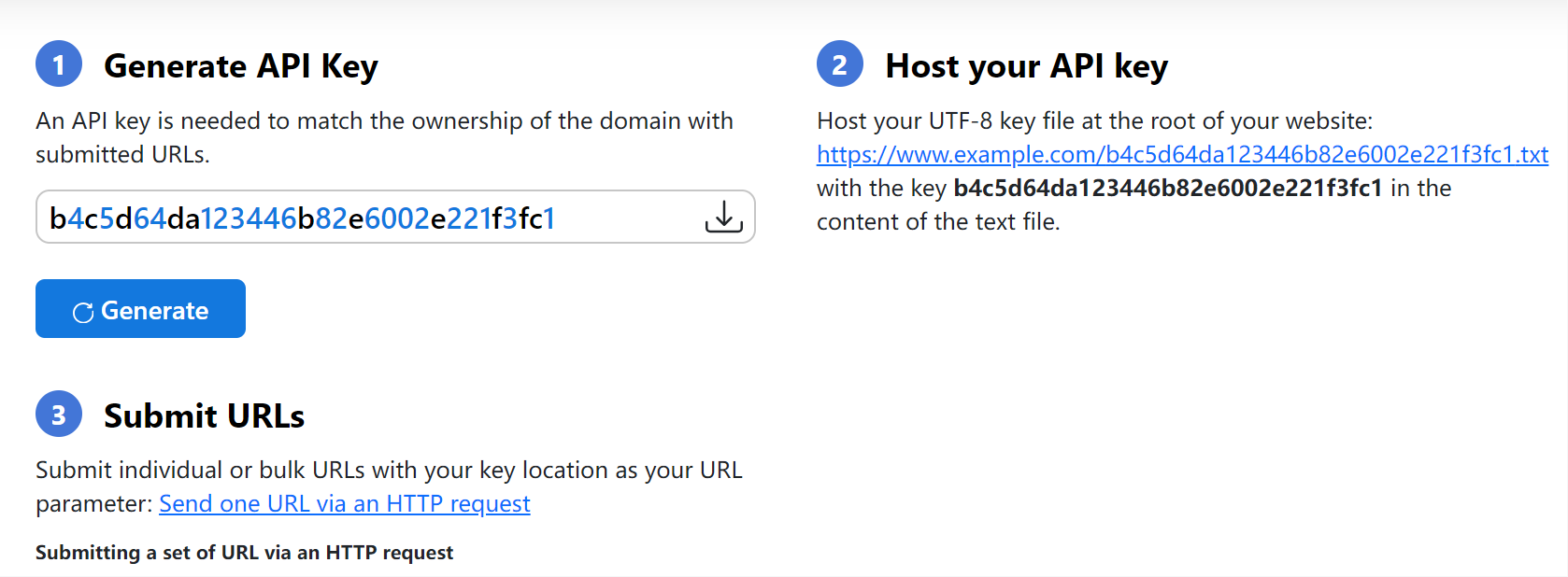Click "Host your UTF-8 key file" text

coord(1094,121)
